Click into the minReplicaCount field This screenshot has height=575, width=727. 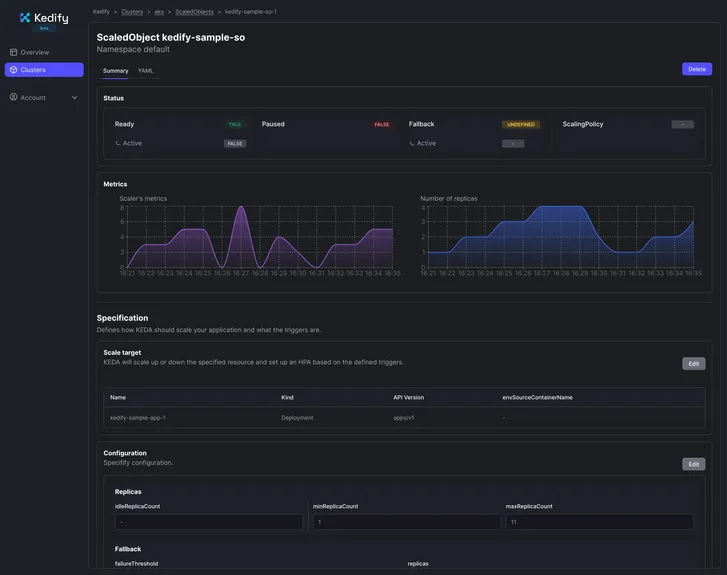click(406, 522)
